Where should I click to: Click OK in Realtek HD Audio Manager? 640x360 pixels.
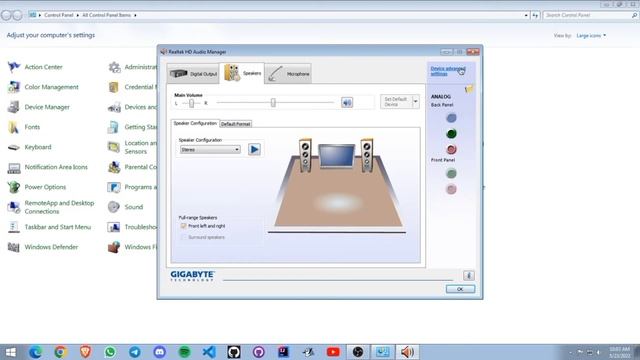(x=460, y=289)
